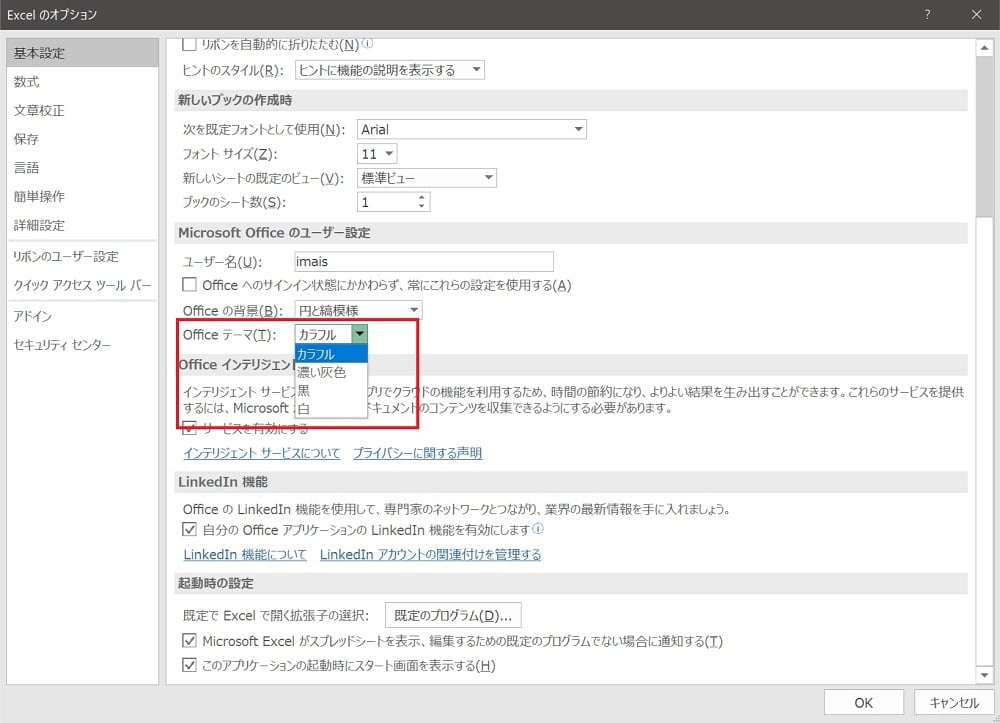
Task: Check the Office サインイン状態 settings checkbox
Action: (190, 285)
